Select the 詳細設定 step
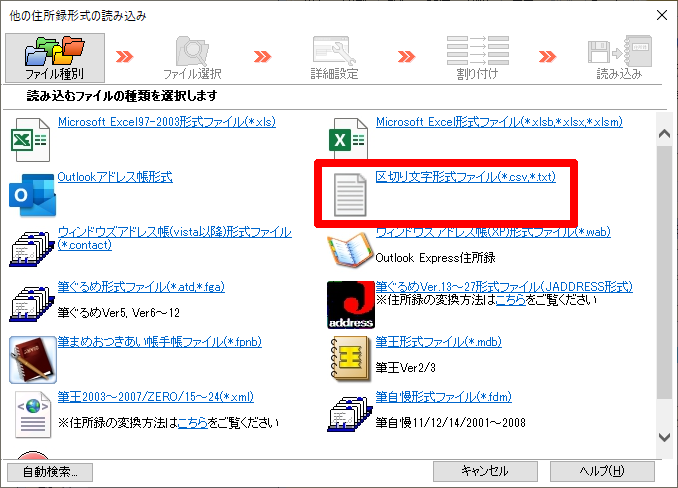Image resolution: width=678 pixels, height=488 pixels. [334, 58]
